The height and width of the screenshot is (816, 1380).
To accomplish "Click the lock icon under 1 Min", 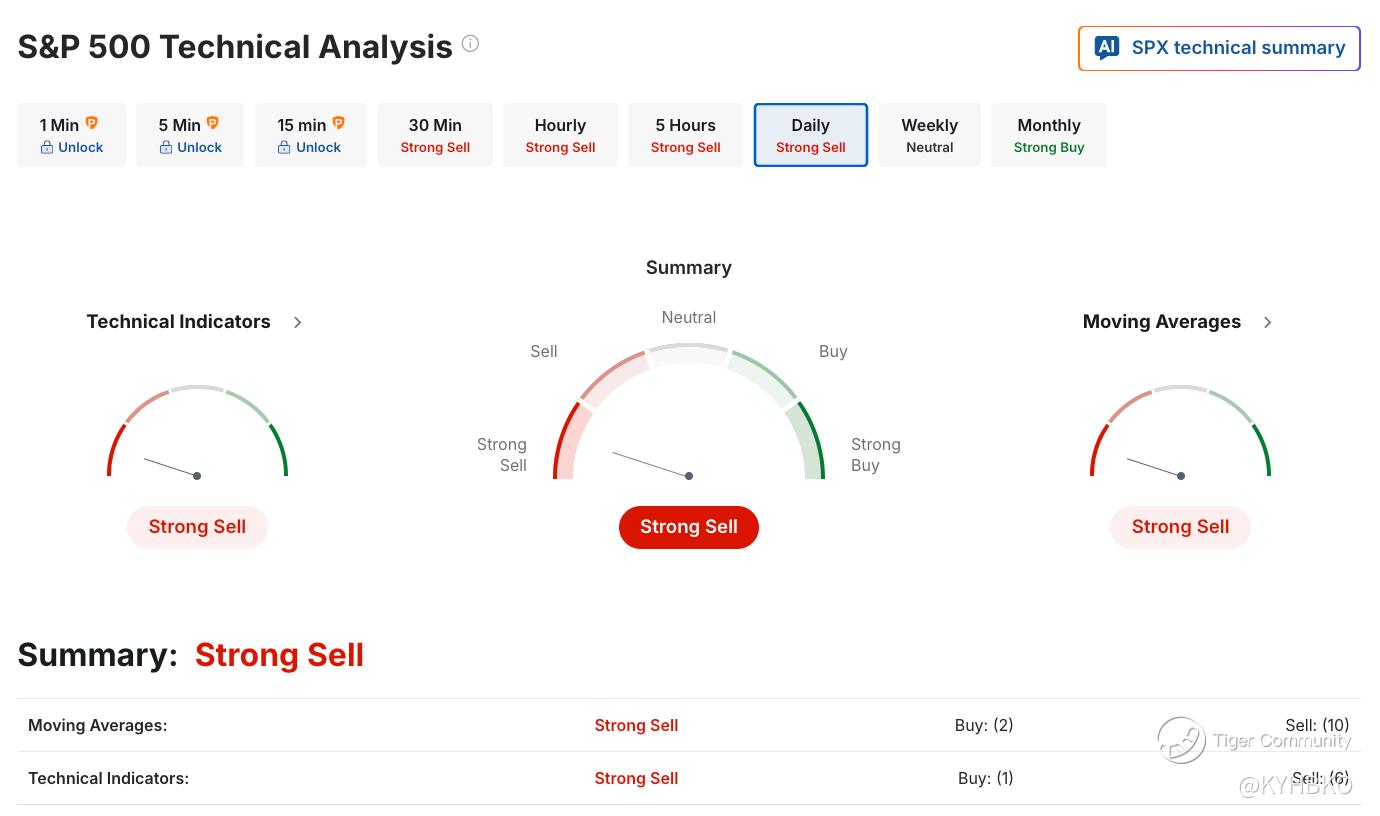I will 47,148.
